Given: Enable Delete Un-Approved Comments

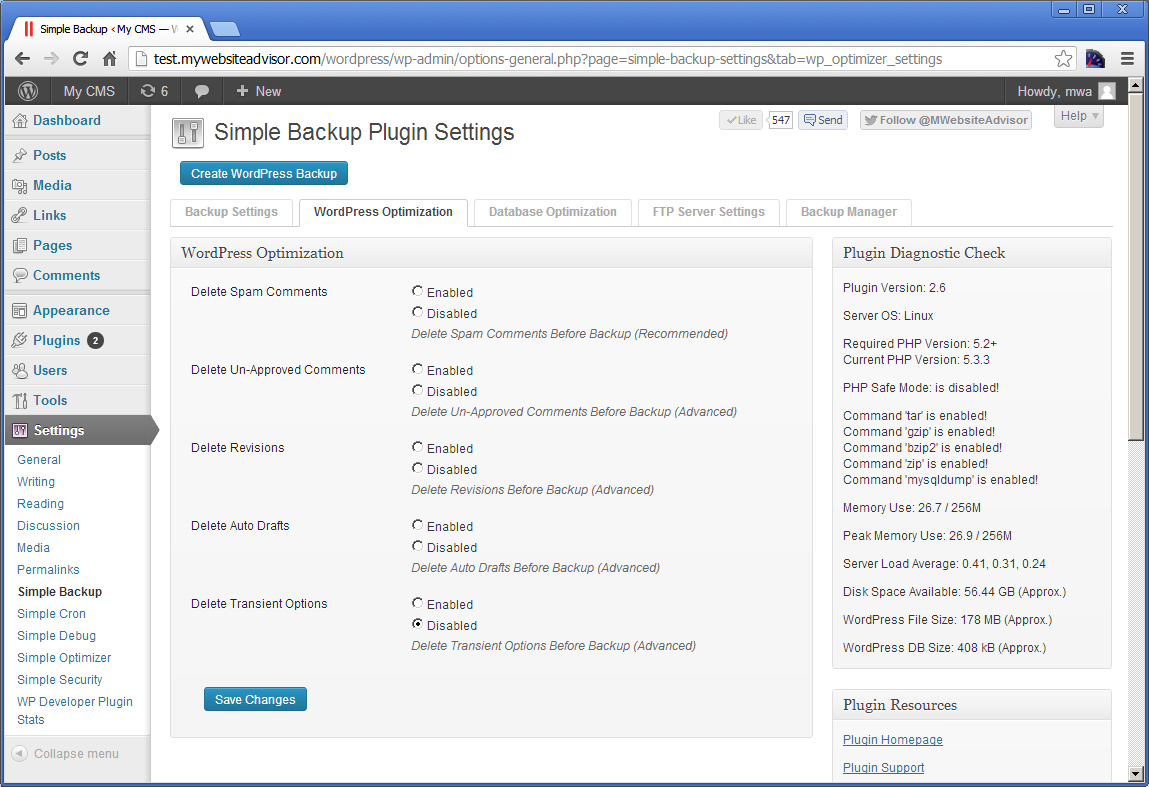Looking at the screenshot, I should tap(417, 369).
